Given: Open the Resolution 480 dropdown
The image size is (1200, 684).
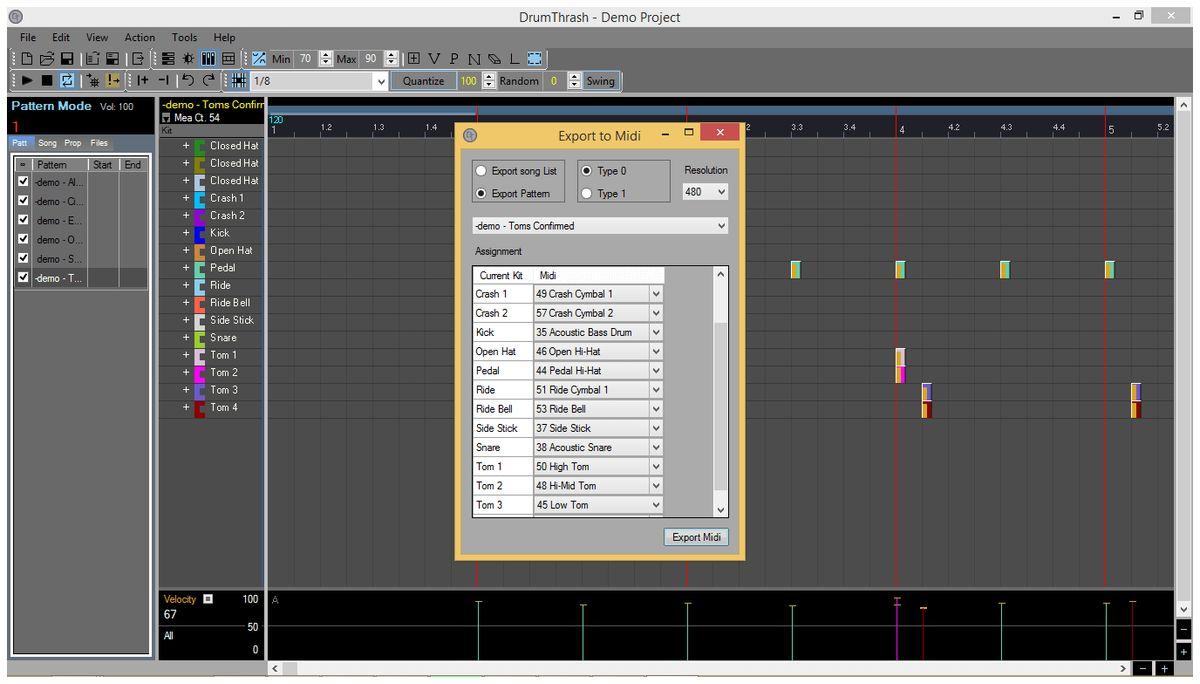Looking at the screenshot, I should tap(705, 191).
